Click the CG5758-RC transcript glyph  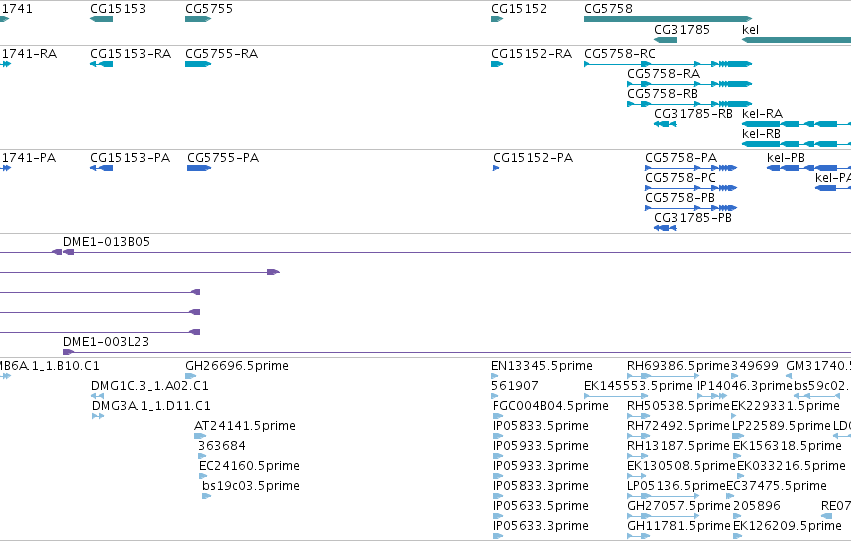668,64
